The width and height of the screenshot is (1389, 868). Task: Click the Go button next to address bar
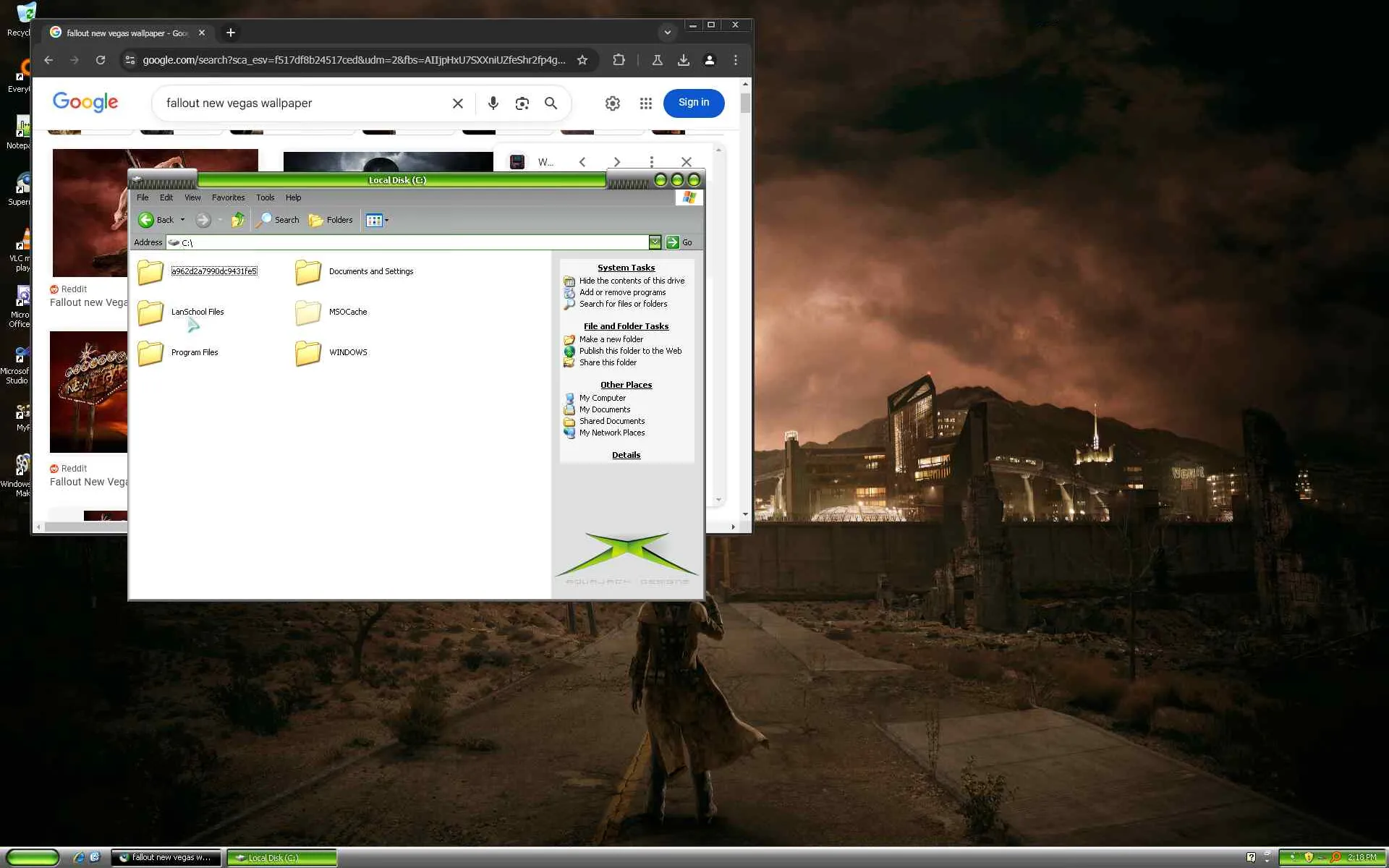[x=679, y=242]
